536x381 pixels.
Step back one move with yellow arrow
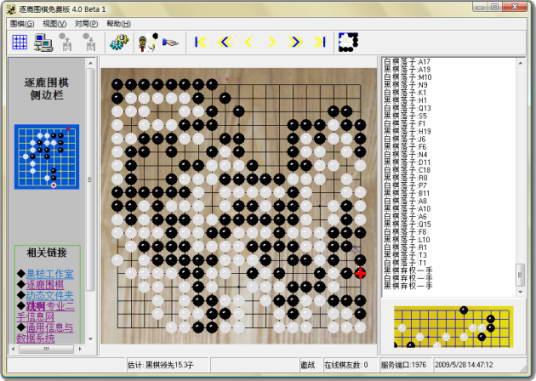coord(249,42)
